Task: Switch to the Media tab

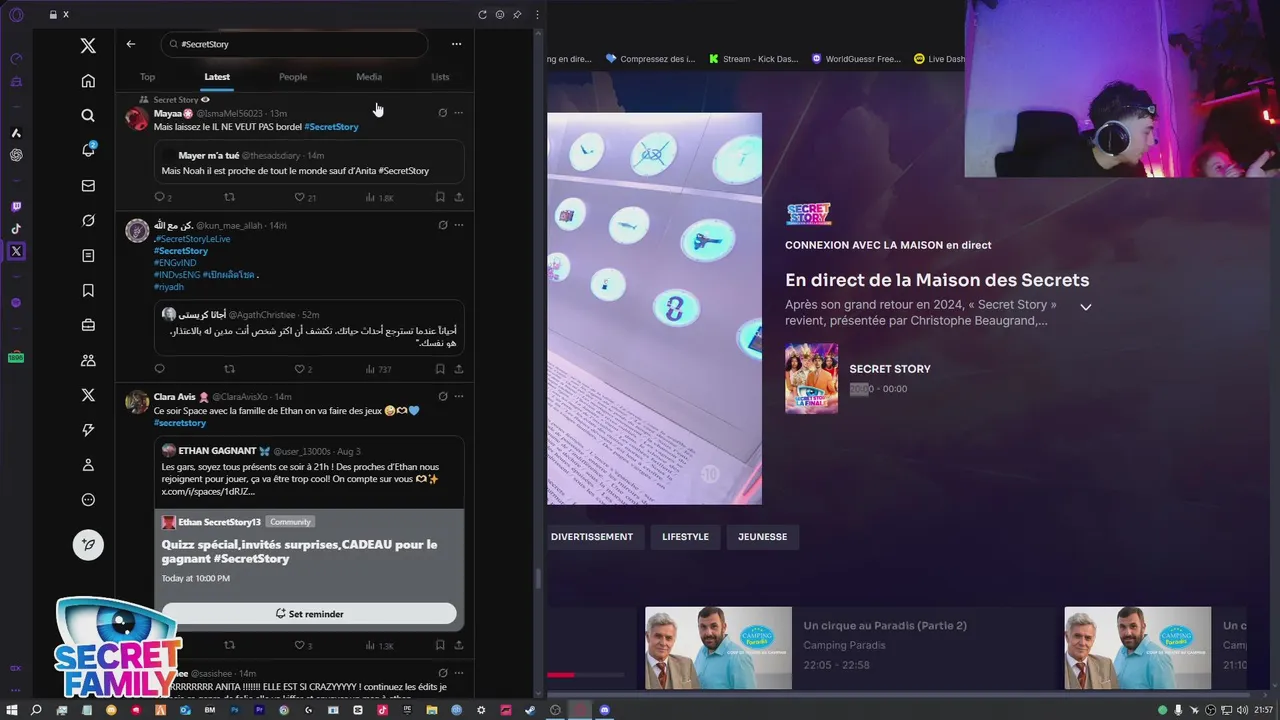Action: point(369,77)
